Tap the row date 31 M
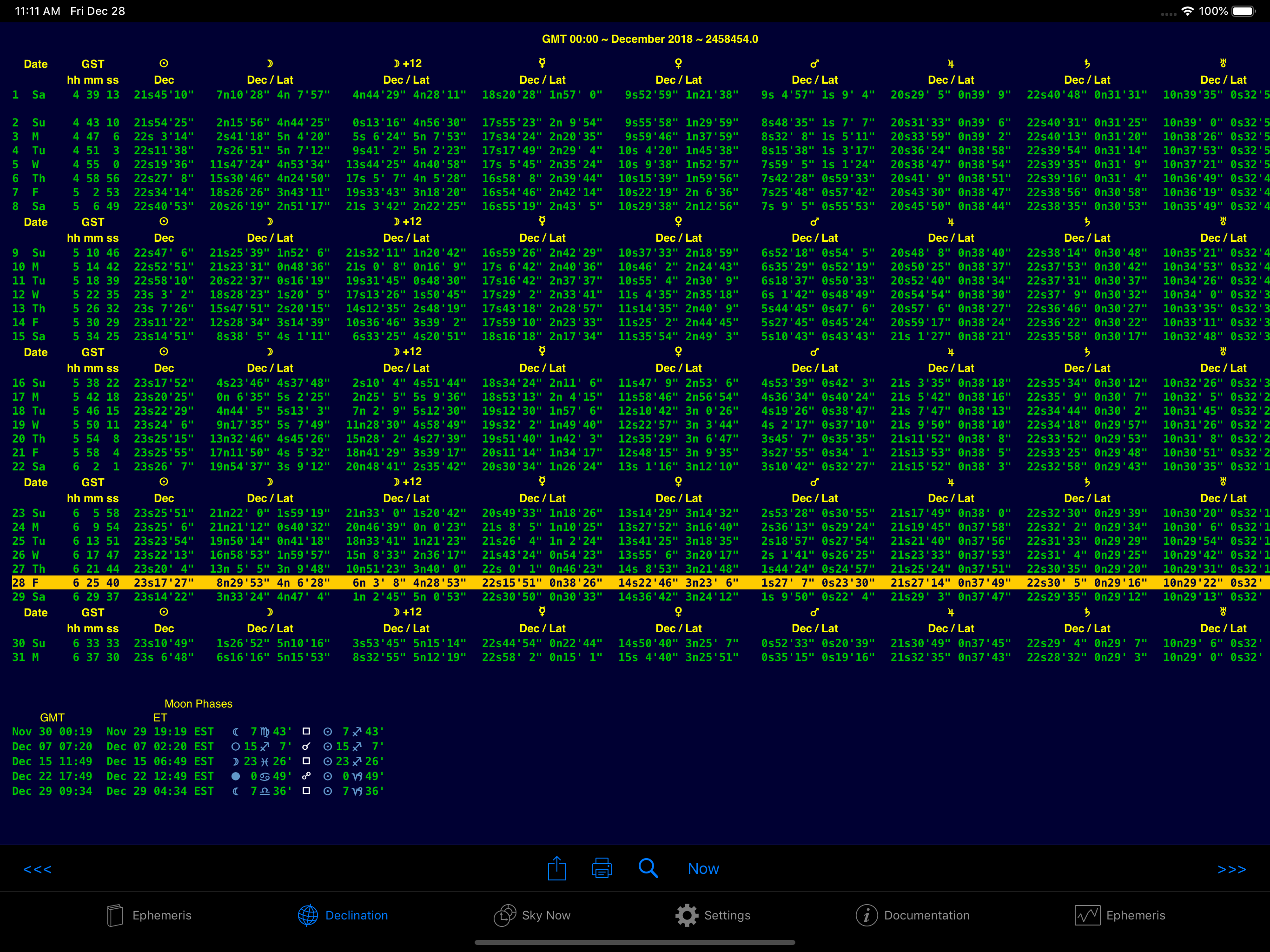 click(x=26, y=657)
